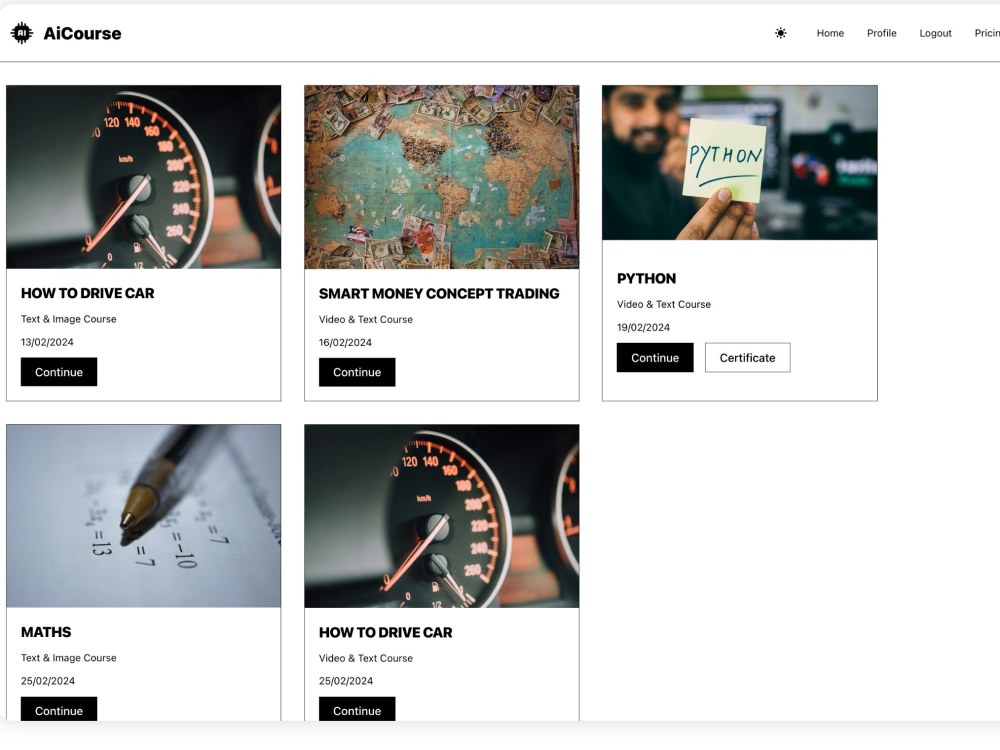The height and width of the screenshot is (750, 1000).
Task: Toggle the sun light/dark theme icon
Action: pyautogui.click(x=781, y=33)
